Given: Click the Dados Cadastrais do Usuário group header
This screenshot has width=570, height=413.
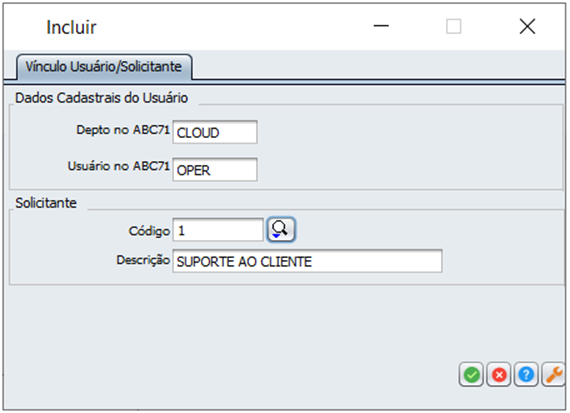Looking at the screenshot, I should pyautogui.click(x=101, y=98).
